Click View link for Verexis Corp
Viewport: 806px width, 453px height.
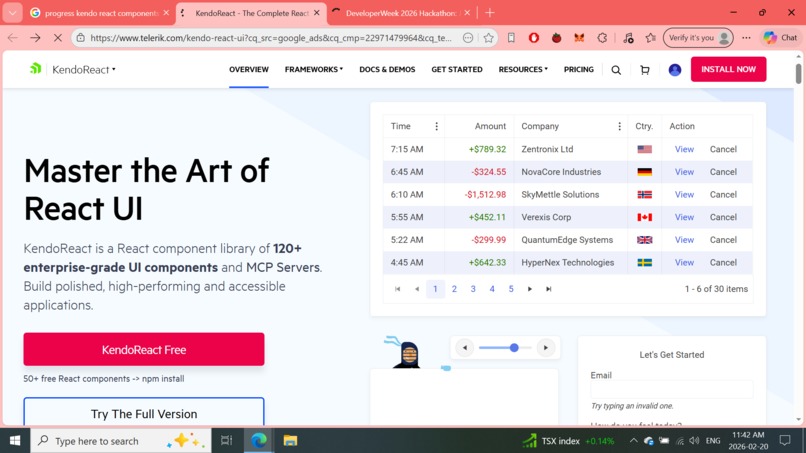click(684, 217)
